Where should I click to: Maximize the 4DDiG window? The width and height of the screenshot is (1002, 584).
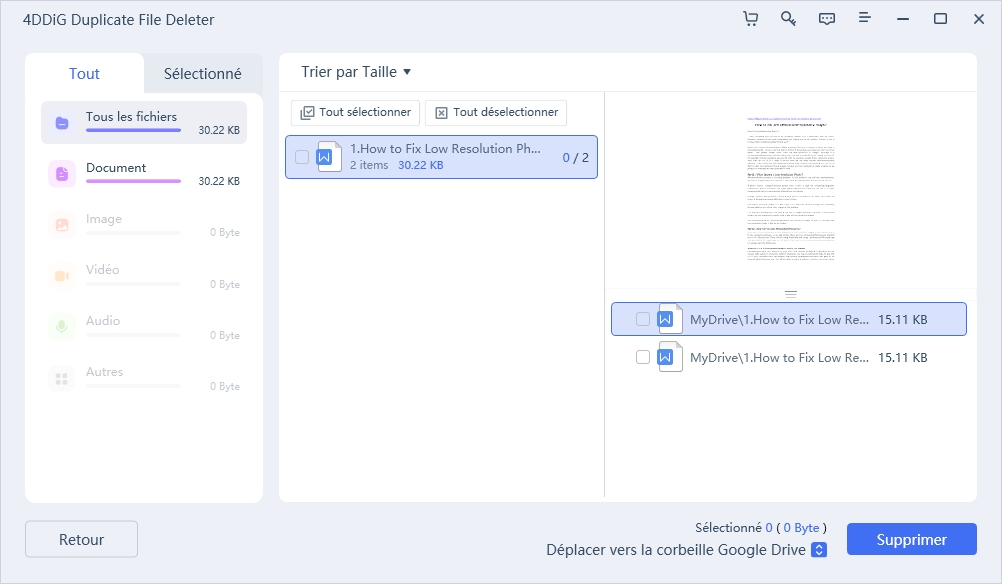[x=940, y=19]
